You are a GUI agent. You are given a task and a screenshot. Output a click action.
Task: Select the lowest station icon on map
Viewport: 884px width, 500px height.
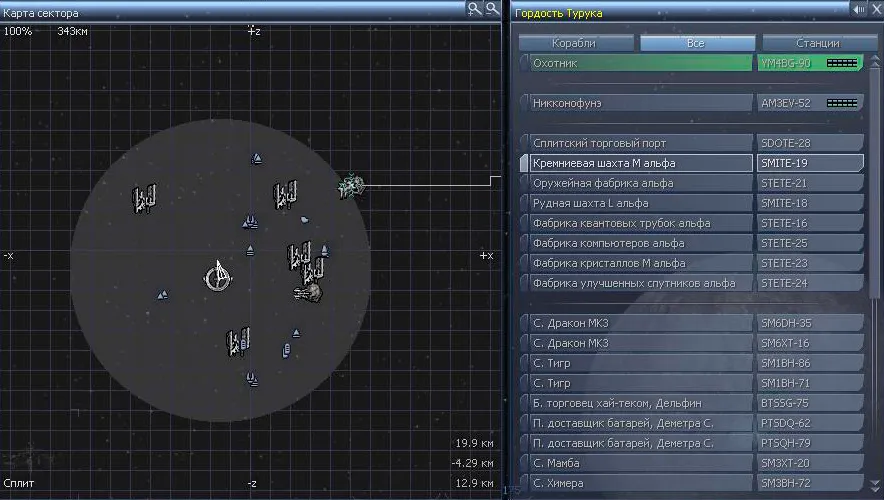pyautogui.click(x=237, y=342)
